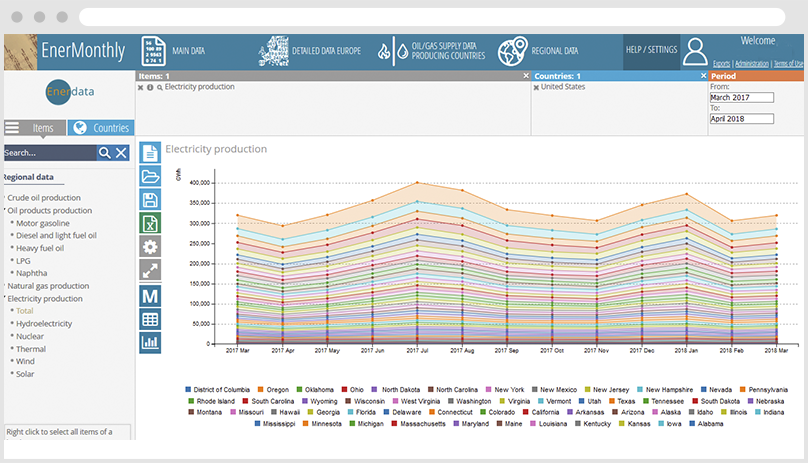
Task: Open chart settings gear icon
Action: 150,247
